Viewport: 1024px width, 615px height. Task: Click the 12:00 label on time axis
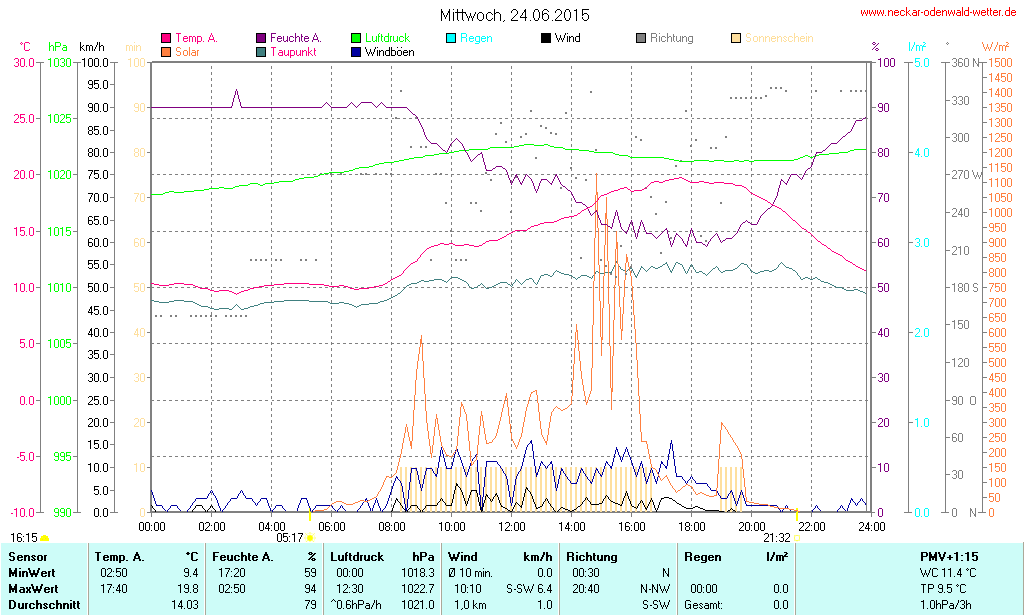coord(511,526)
